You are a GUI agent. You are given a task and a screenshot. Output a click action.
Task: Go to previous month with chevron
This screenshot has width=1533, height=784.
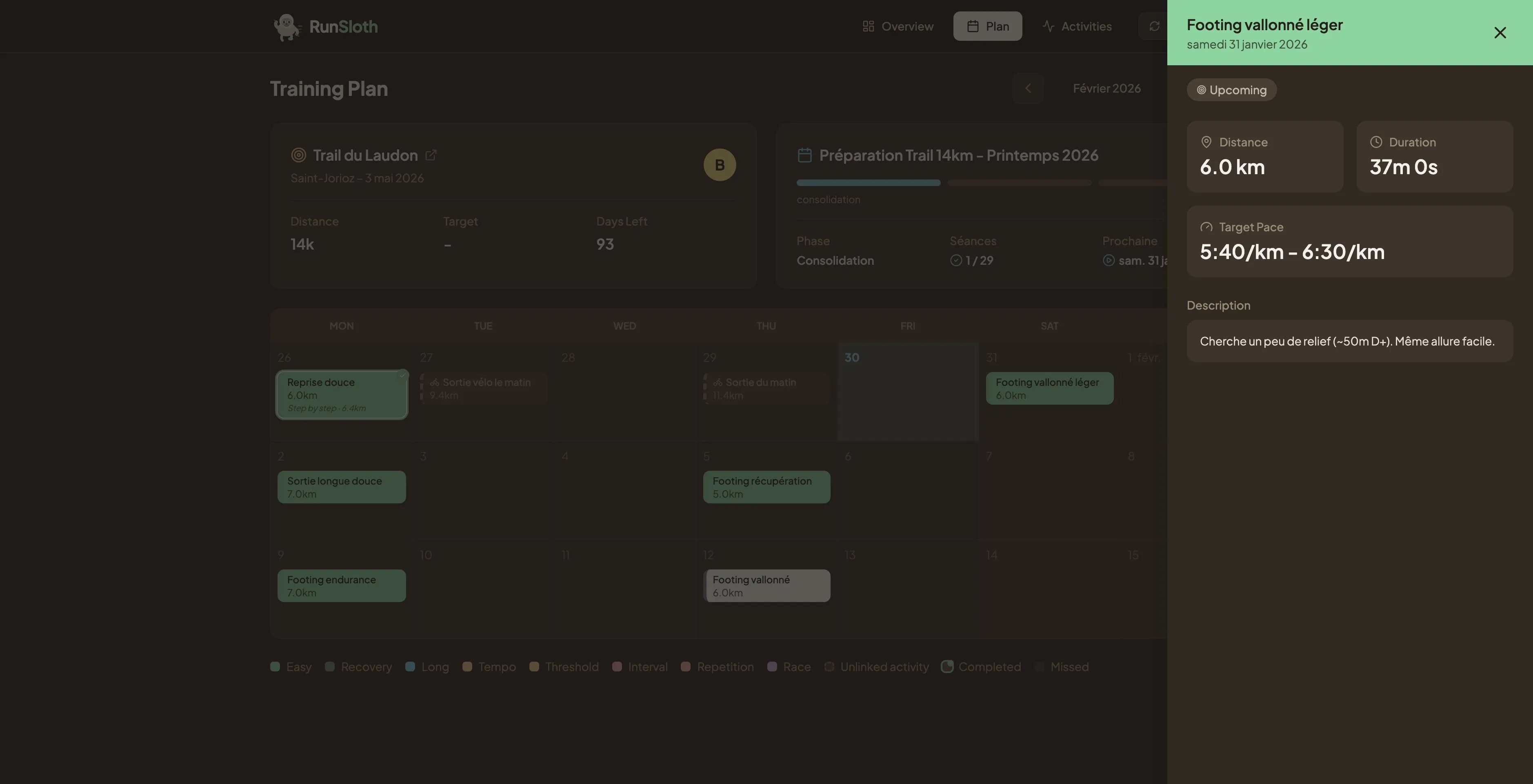[1028, 88]
